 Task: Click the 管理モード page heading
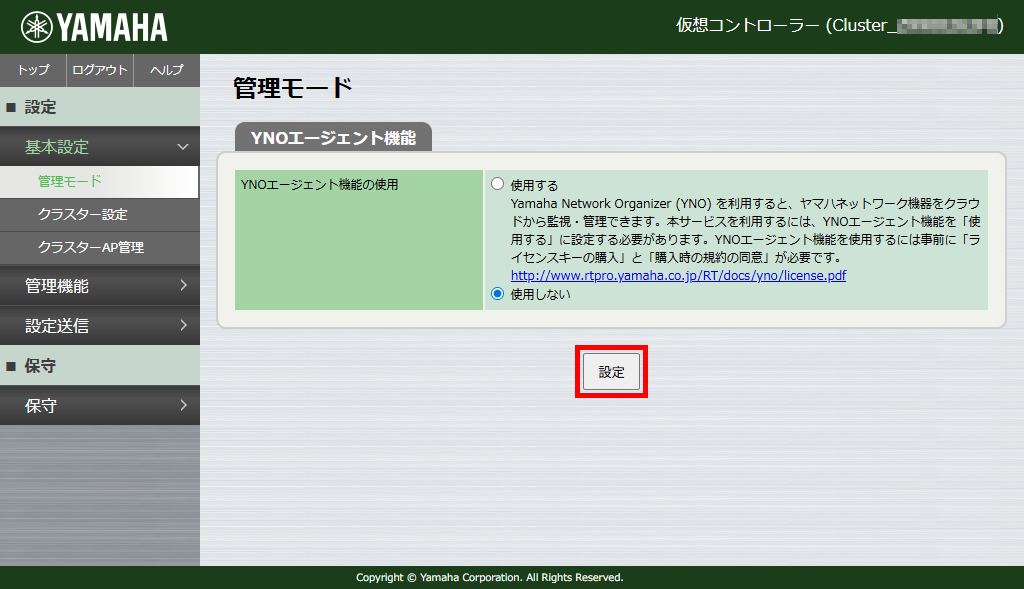293,88
